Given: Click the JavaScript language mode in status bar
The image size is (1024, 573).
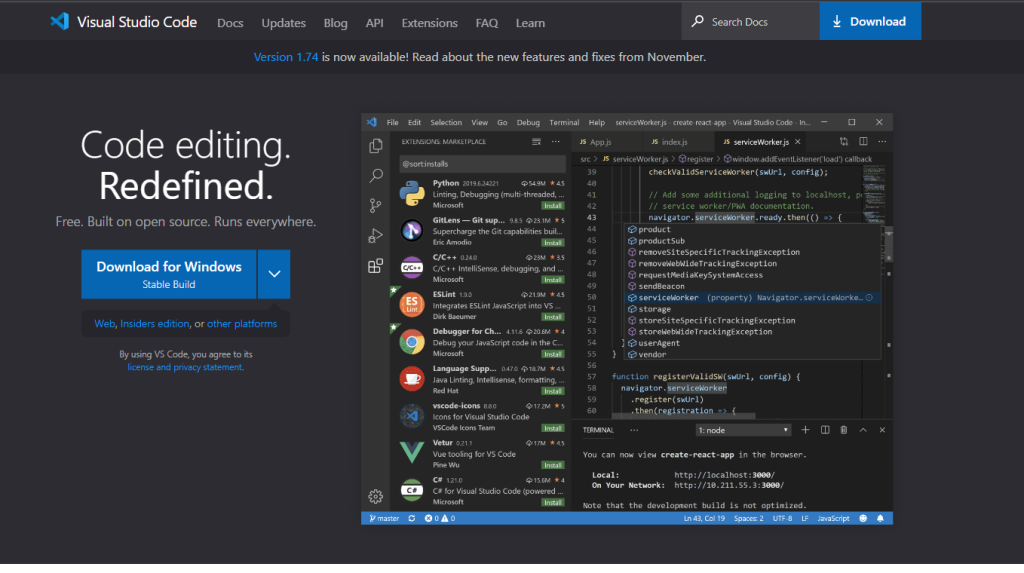Looking at the screenshot, I should (x=833, y=519).
